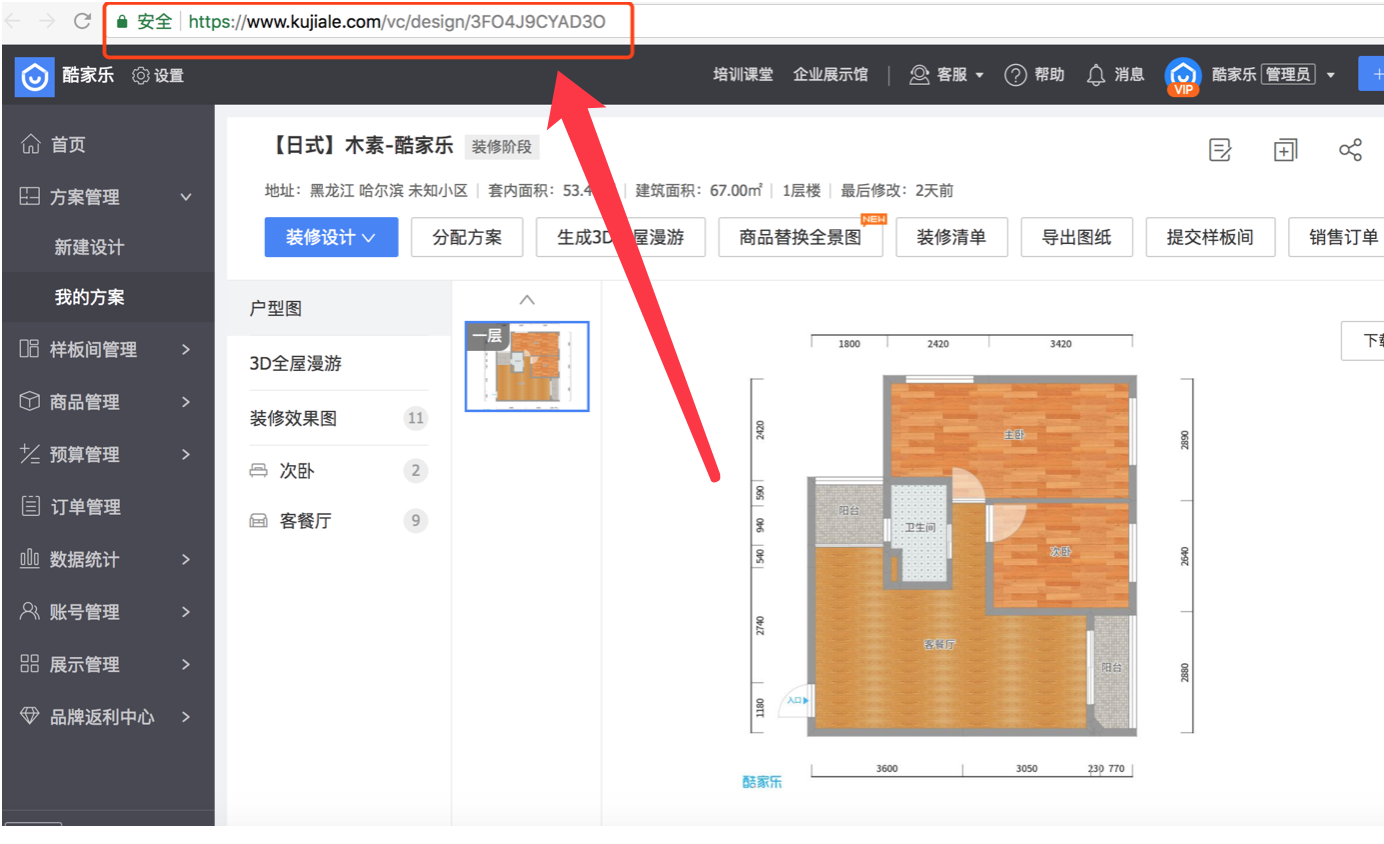
Task: Open 培训课堂 link
Action: pos(743,75)
